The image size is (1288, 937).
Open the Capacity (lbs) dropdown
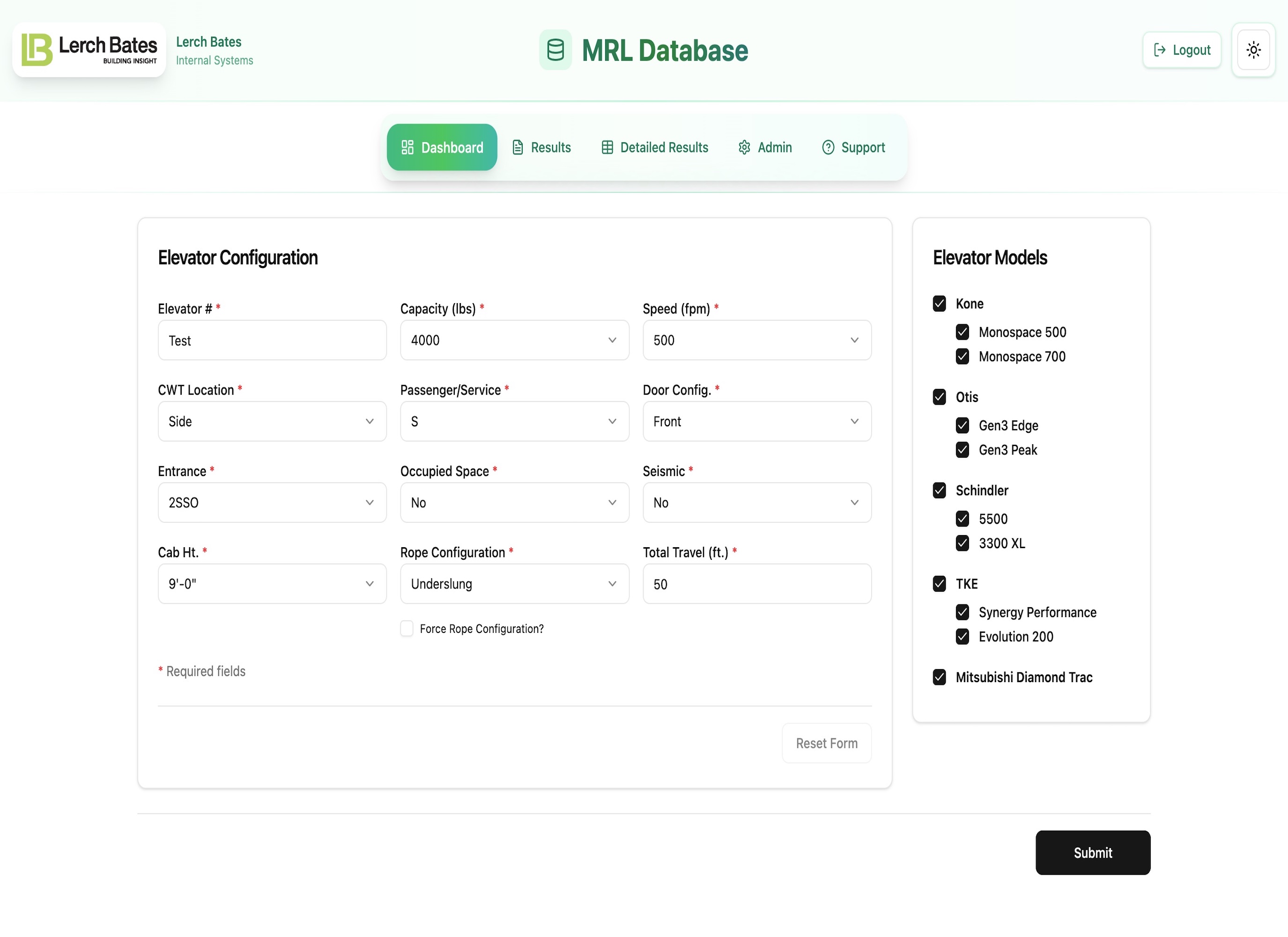pyautogui.click(x=515, y=341)
